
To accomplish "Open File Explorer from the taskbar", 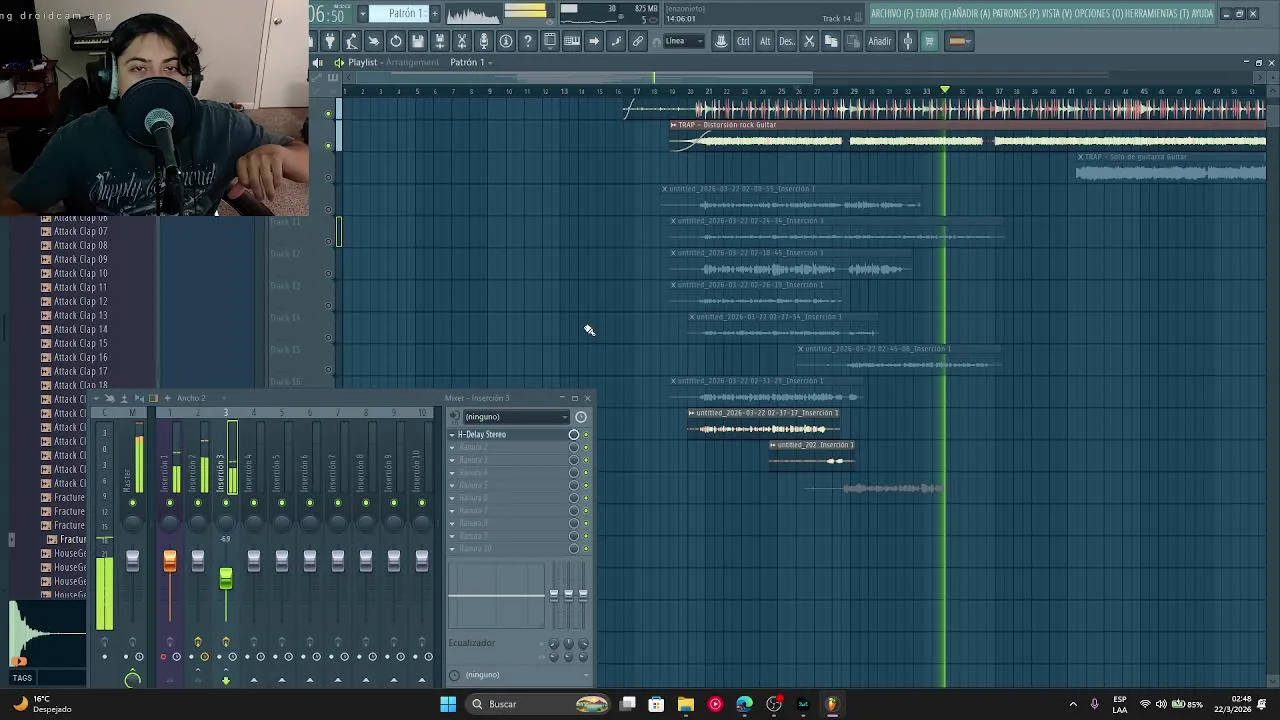I will coord(686,704).
